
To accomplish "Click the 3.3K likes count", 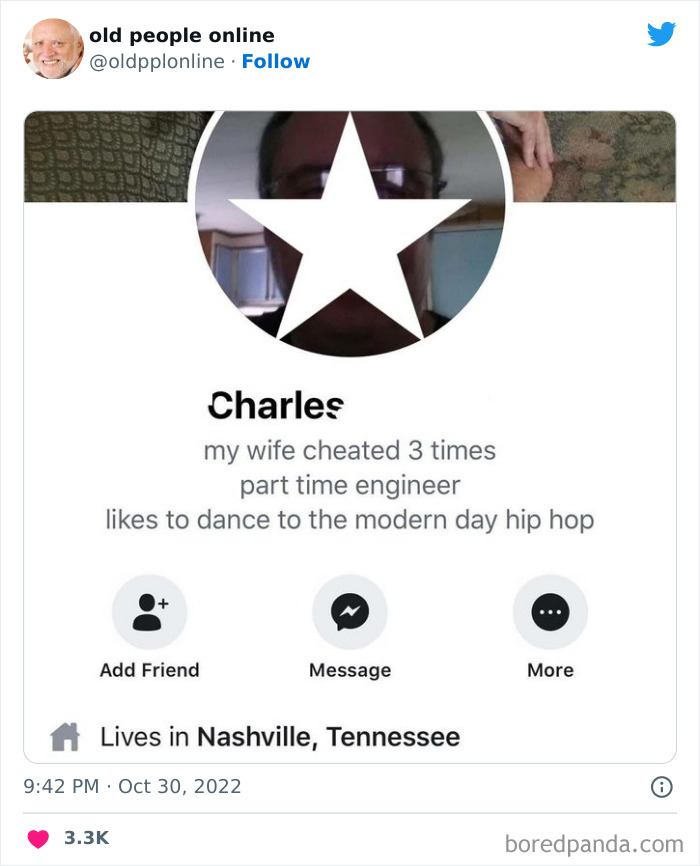I will [86, 838].
